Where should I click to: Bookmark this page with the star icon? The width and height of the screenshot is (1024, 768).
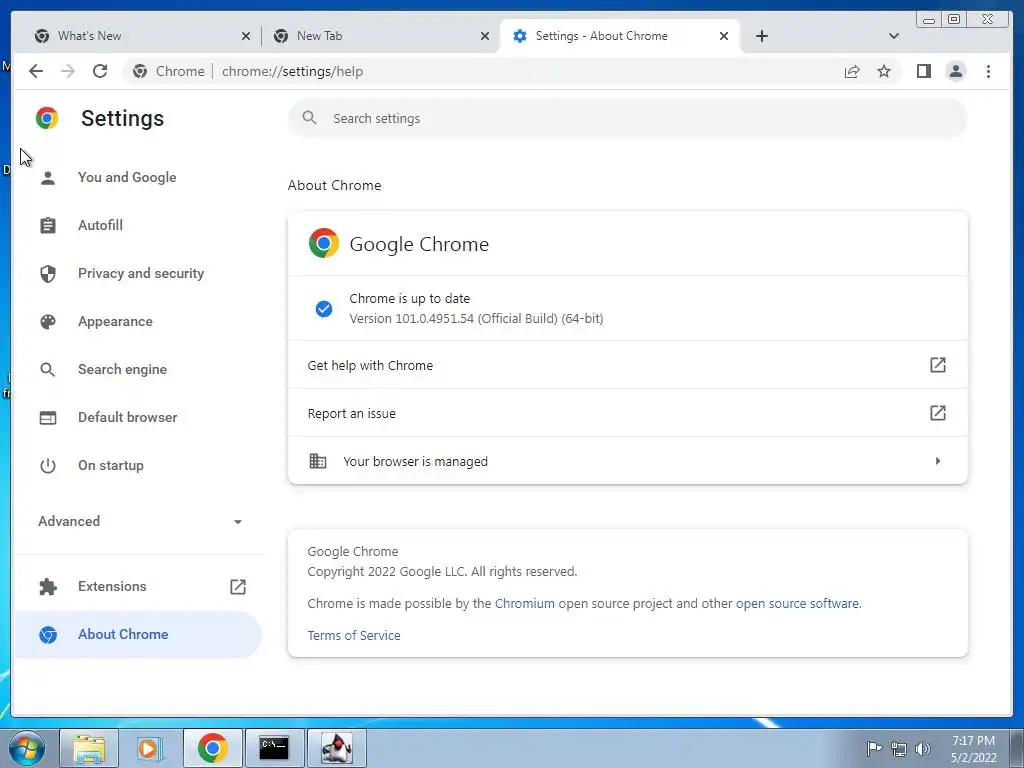[x=884, y=71]
